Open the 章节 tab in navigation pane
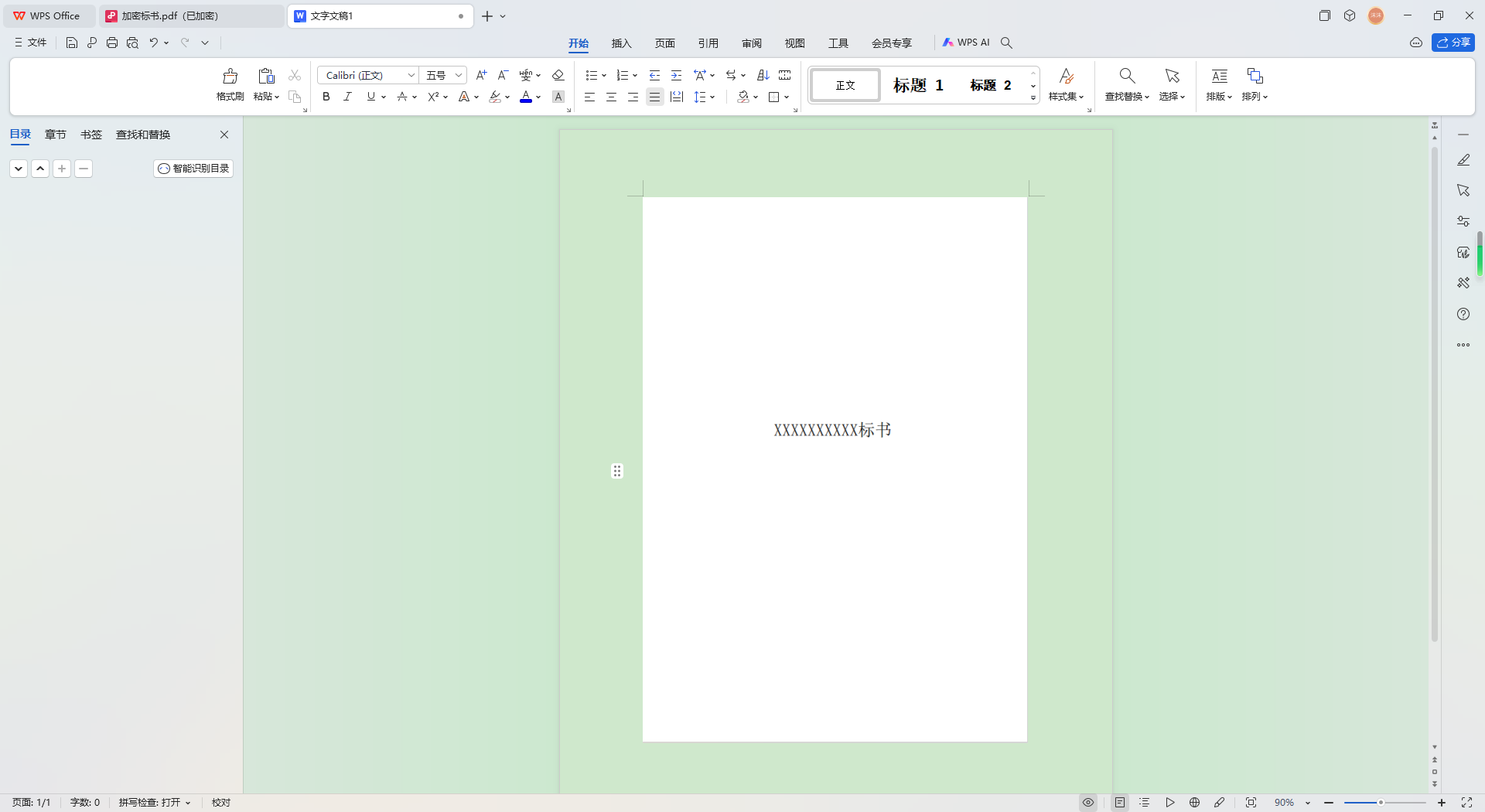The image size is (1485, 812). click(x=55, y=135)
